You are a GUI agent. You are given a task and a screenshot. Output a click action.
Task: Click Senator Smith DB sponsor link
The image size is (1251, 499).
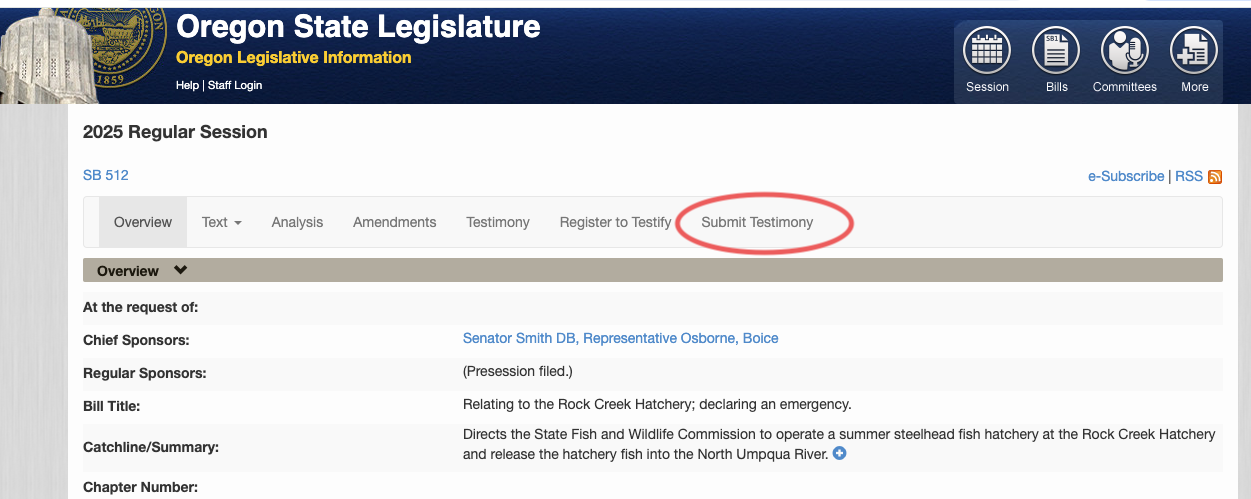coord(519,338)
